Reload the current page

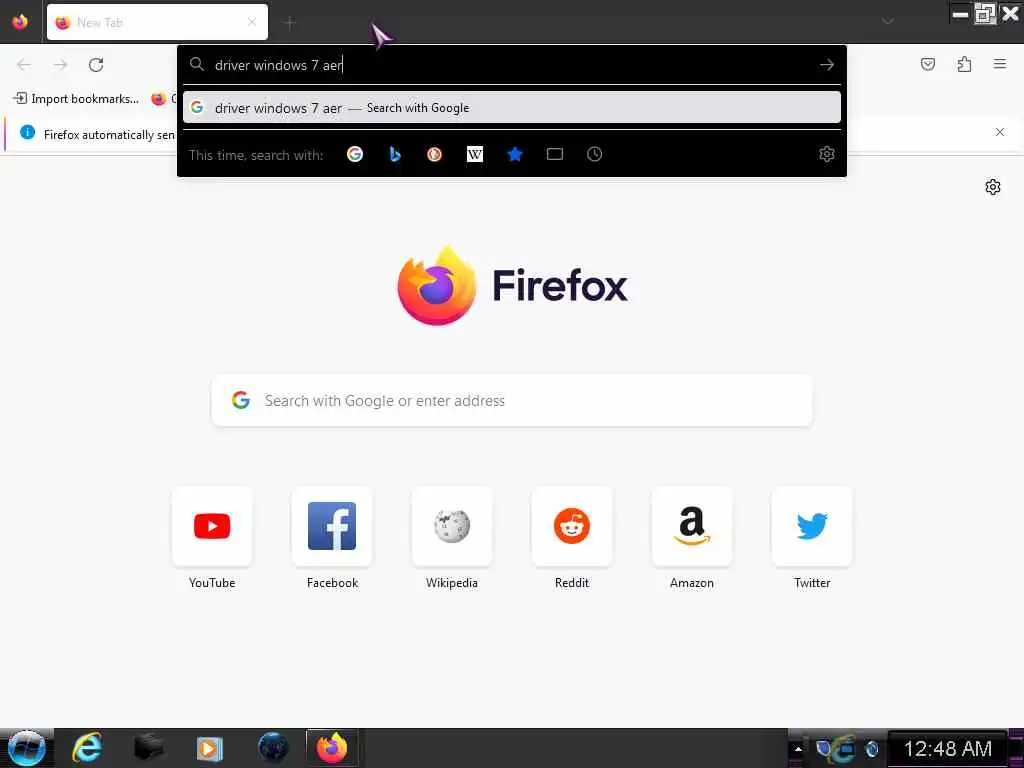click(x=96, y=65)
